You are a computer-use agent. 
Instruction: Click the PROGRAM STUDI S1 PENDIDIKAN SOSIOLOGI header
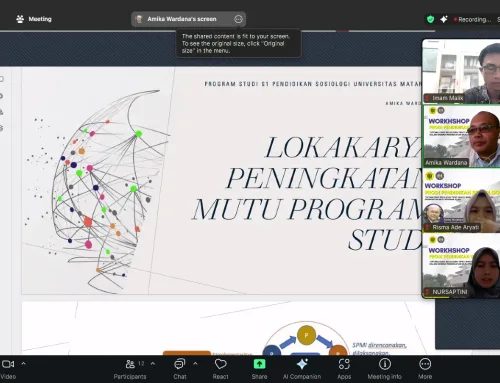point(313,84)
